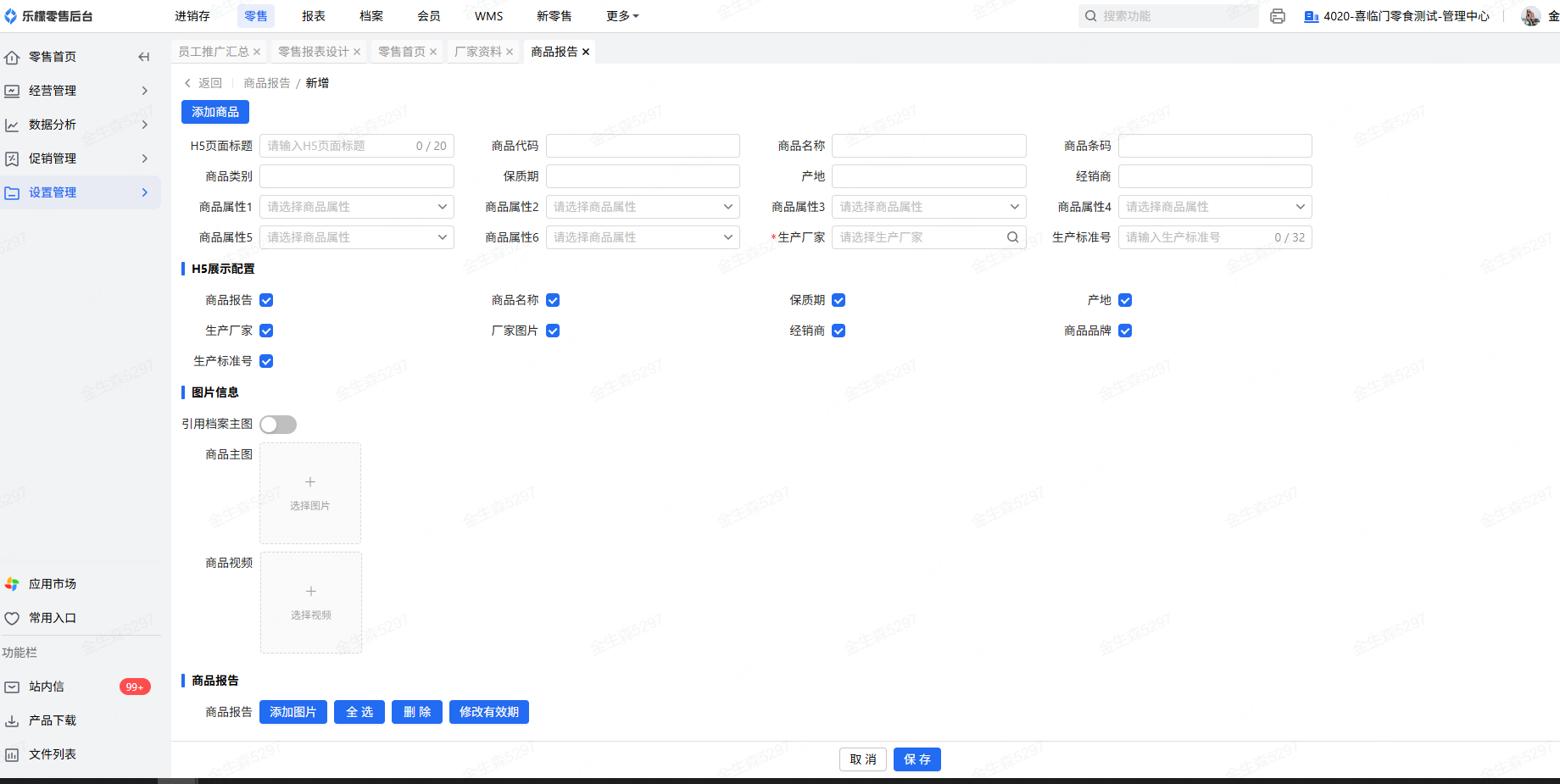Viewport: 1560px width, 784px height.
Task: Click the 常用入口 heart icon
Action: coord(12,618)
